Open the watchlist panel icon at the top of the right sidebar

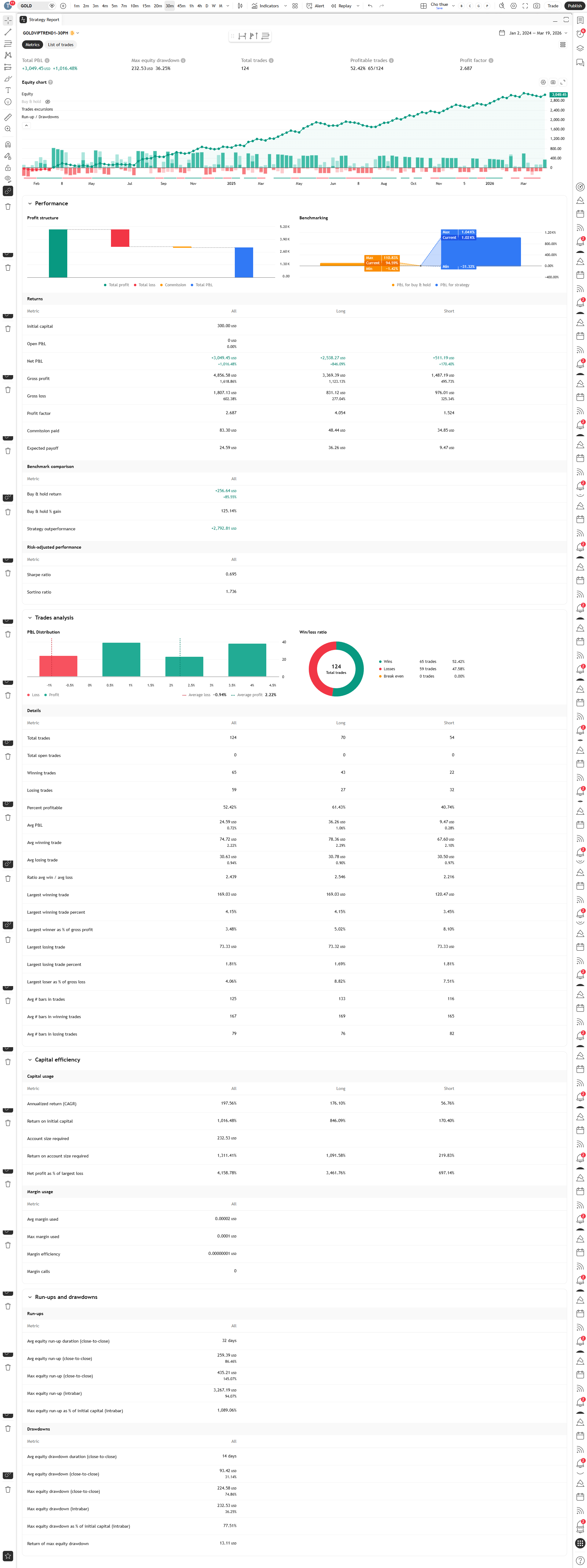pos(580,20)
